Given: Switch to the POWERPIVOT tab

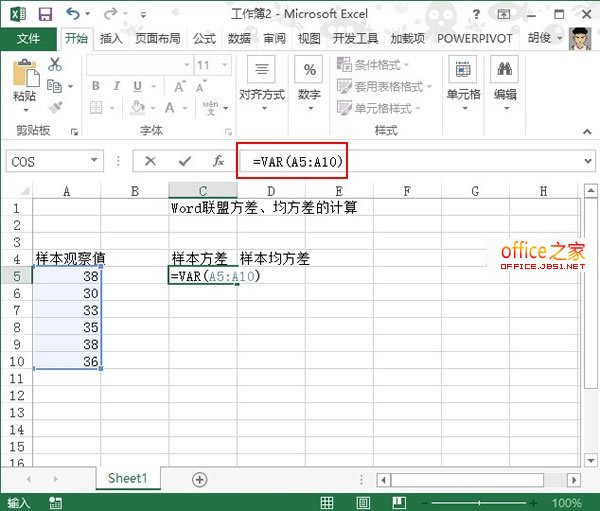Looking at the screenshot, I should click(474, 38).
